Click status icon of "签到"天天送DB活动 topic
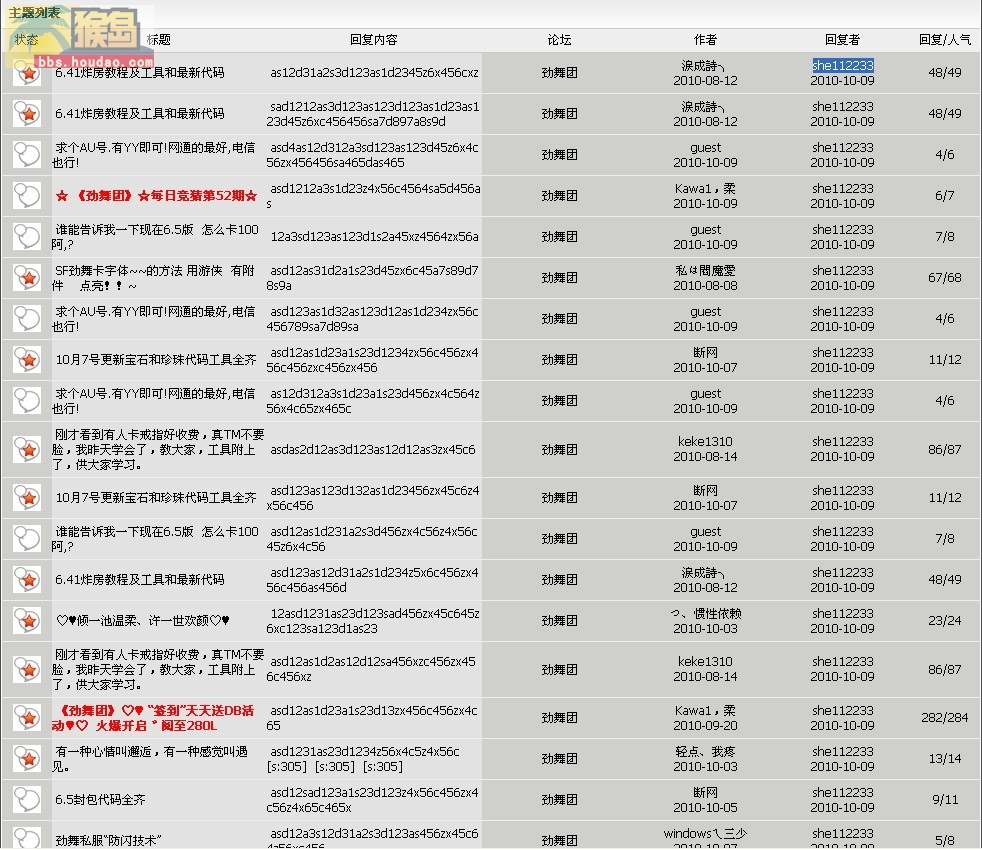 [x=27, y=718]
